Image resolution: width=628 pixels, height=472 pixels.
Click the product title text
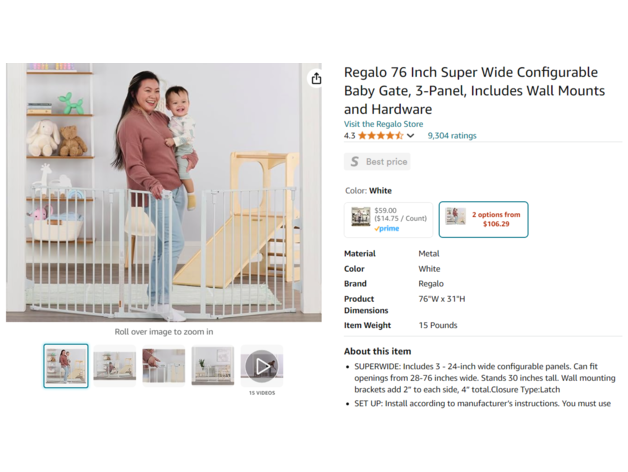pyautogui.click(x=474, y=90)
